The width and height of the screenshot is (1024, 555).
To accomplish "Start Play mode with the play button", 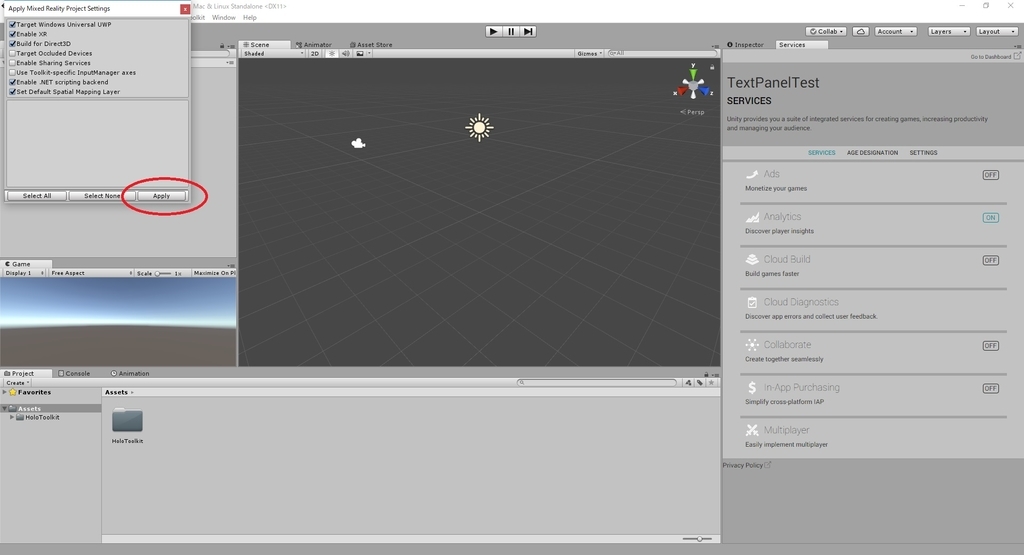I will coord(494,31).
